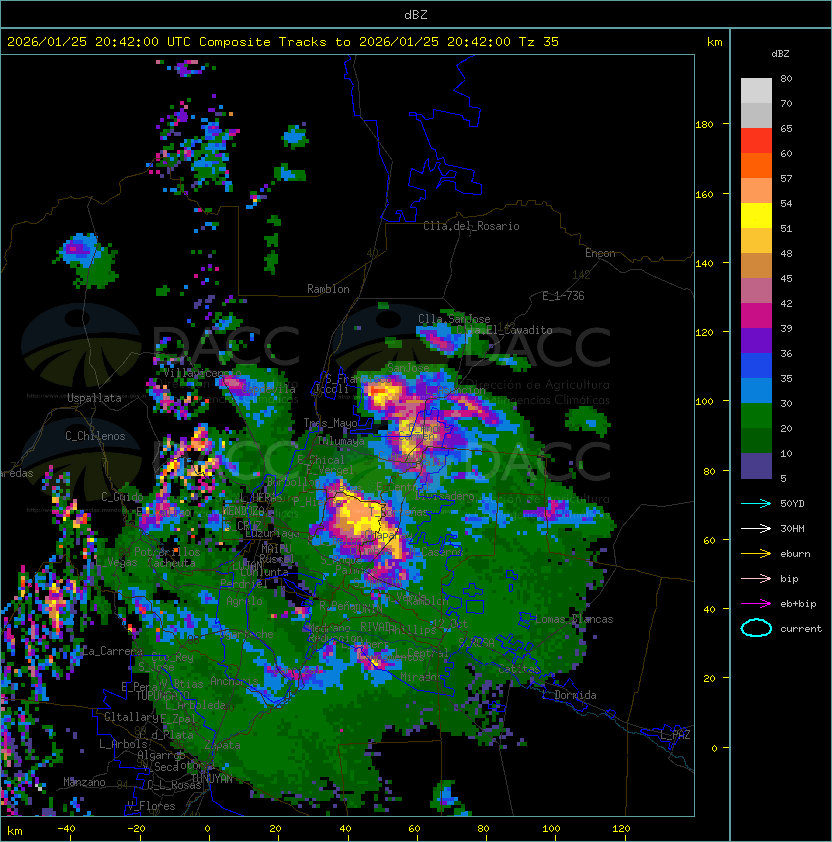832x842 pixels.
Task: Click the 30HM white arrow legend icon
Action: coord(756,528)
